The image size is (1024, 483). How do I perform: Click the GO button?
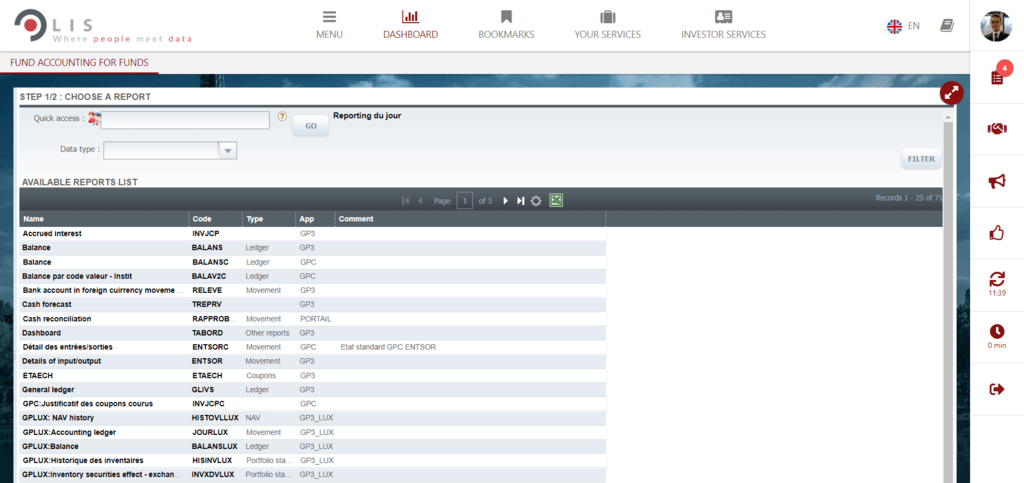point(311,126)
